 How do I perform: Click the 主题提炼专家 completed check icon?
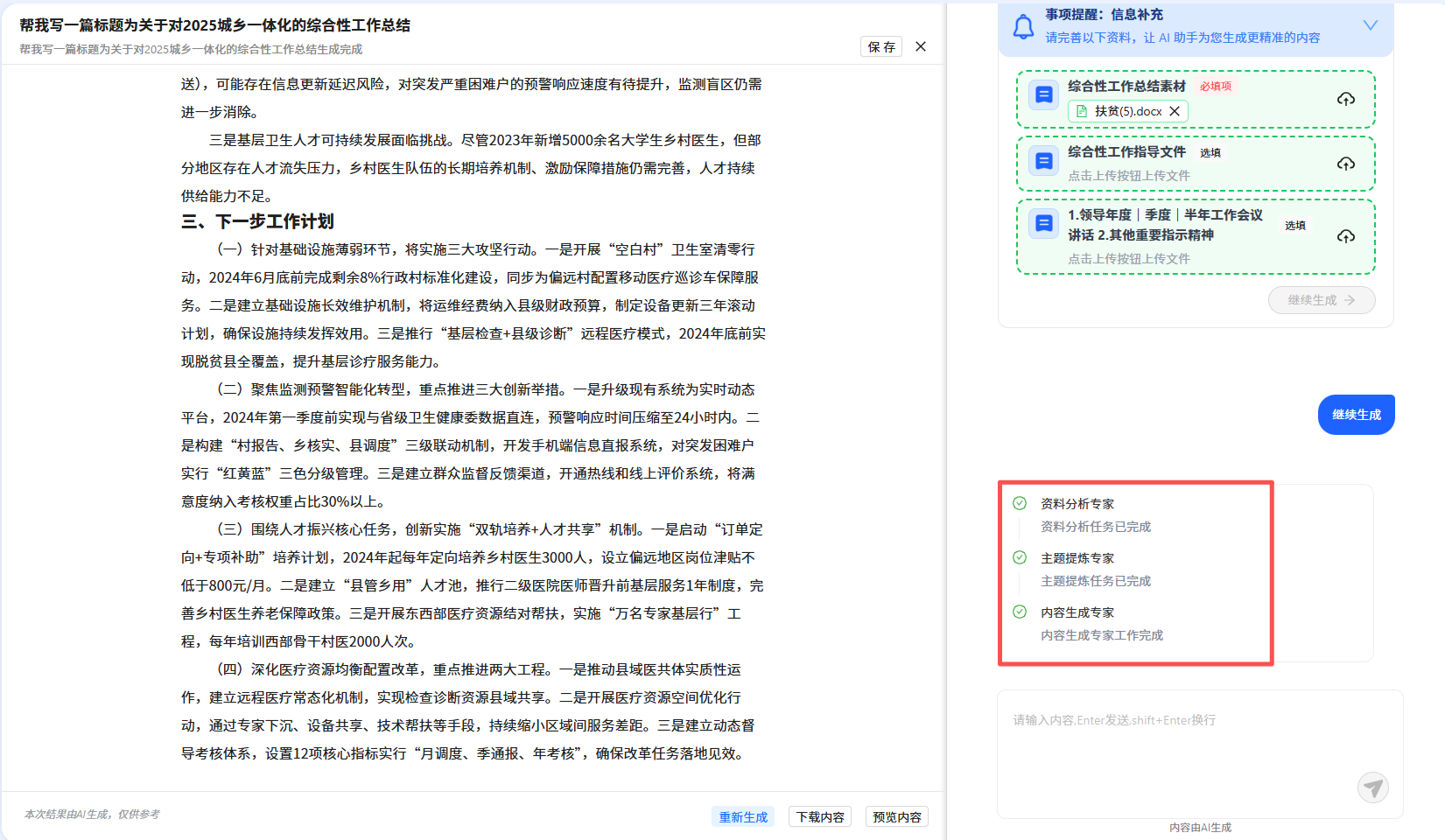(1020, 557)
